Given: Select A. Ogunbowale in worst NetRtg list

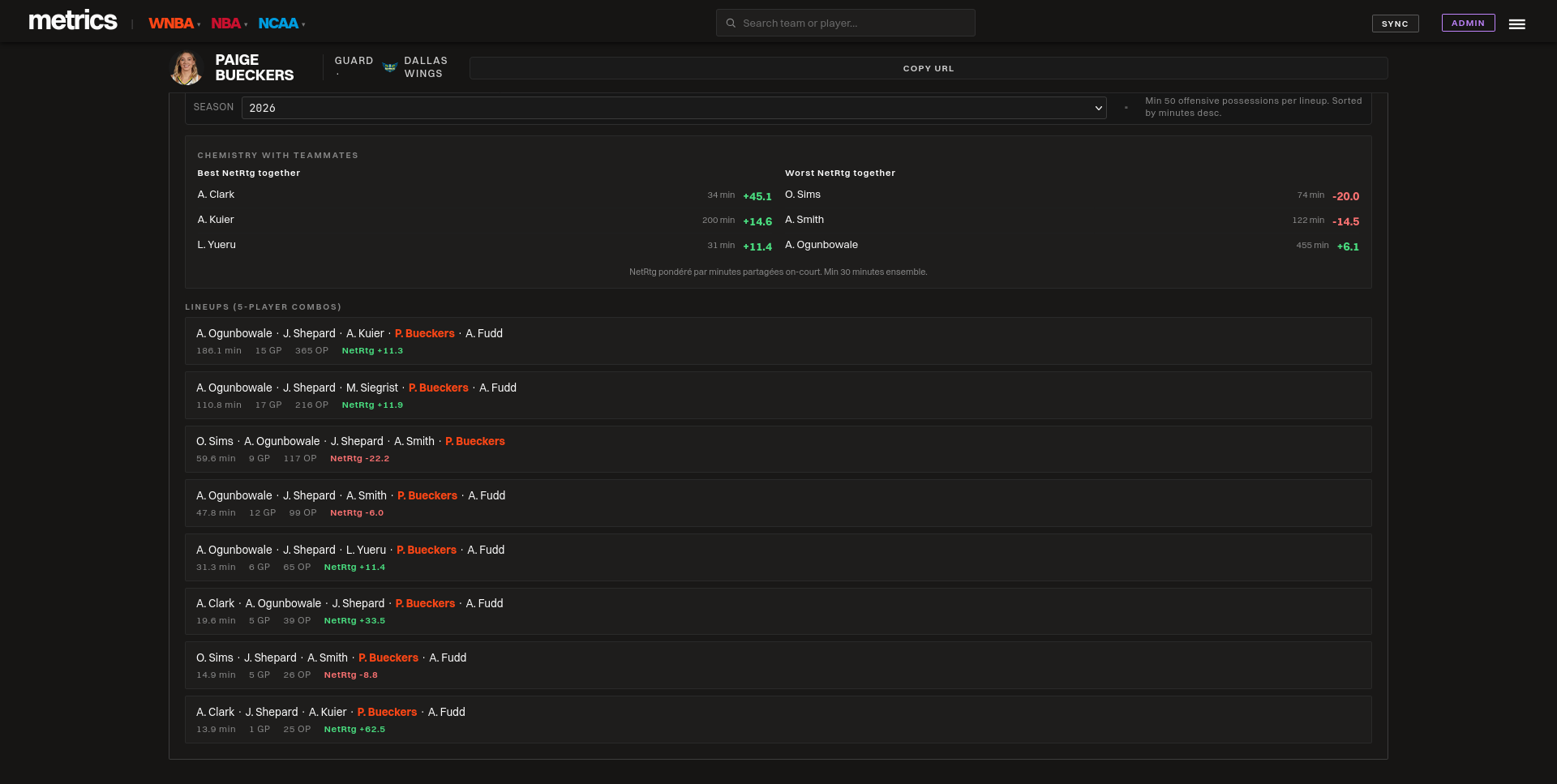Looking at the screenshot, I should coord(821,245).
